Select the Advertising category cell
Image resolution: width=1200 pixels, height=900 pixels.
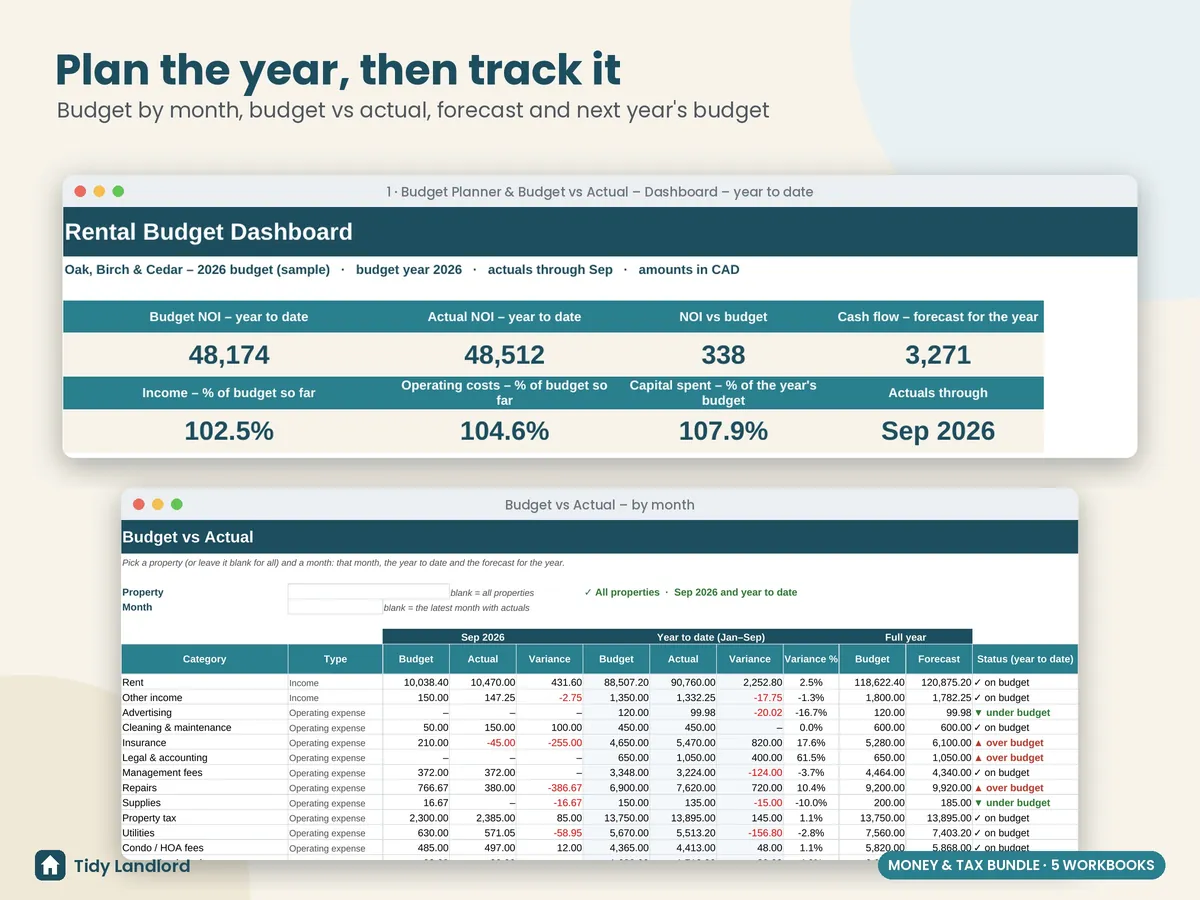coord(204,712)
